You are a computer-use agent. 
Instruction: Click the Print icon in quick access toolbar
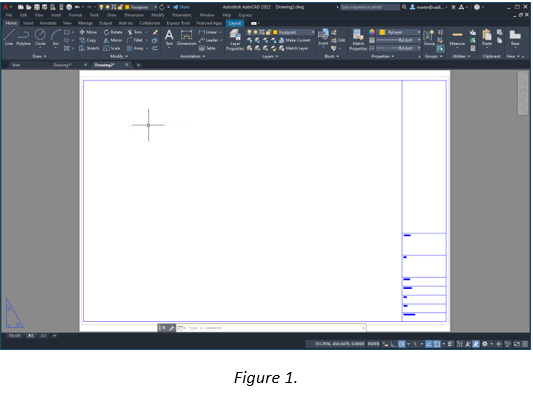pos(69,7)
